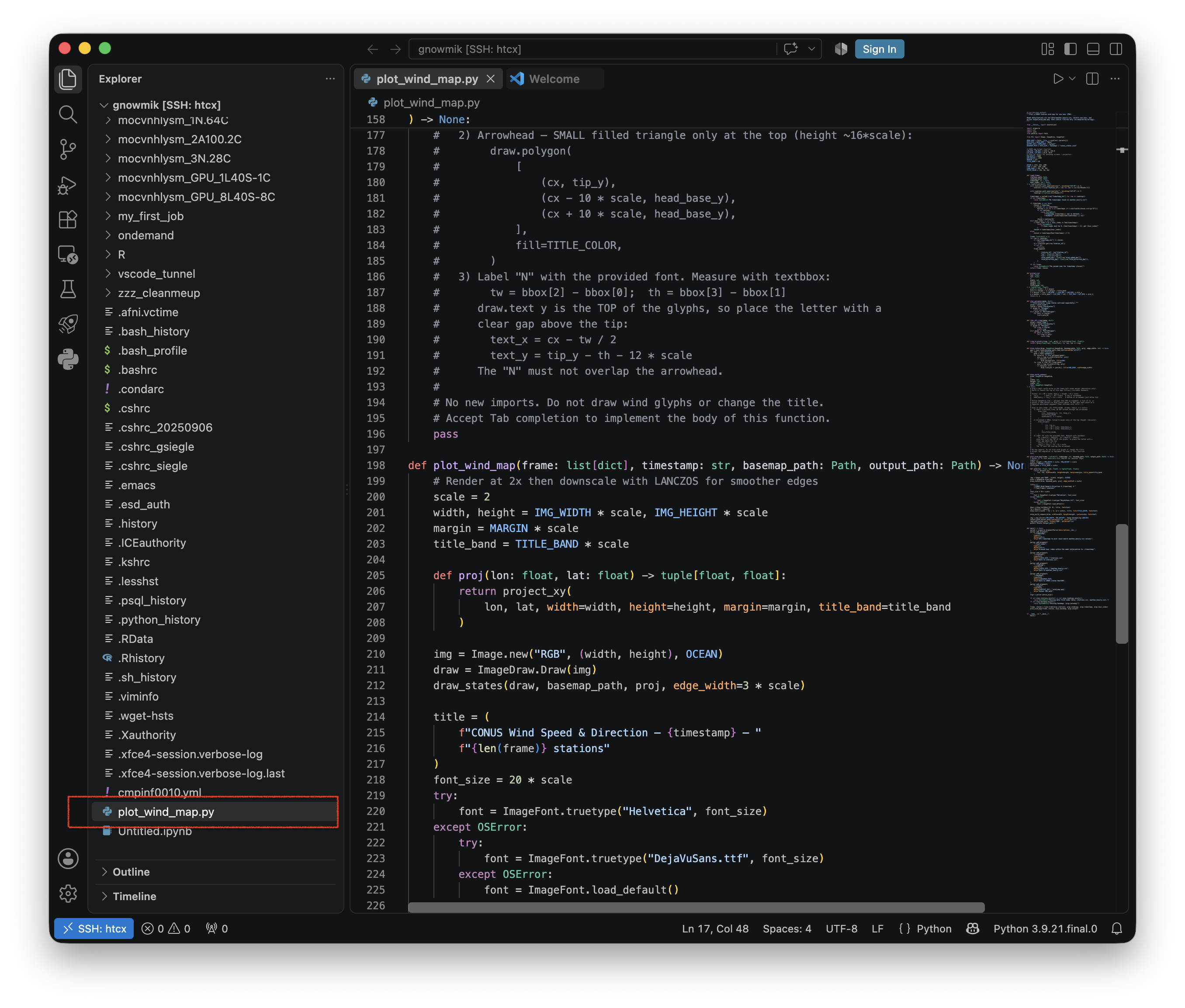Viewport: 1185px width, 1008px height.
Task: Split the editor right
Action: 1092,79
